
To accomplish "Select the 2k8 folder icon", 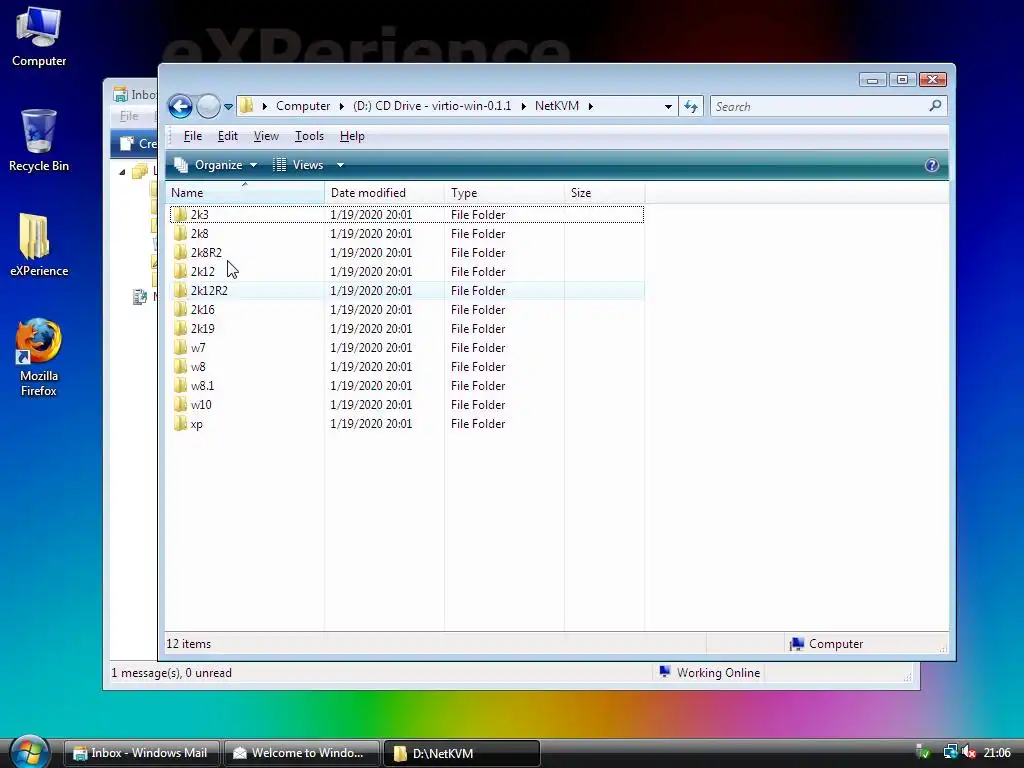I will (180, 233).
